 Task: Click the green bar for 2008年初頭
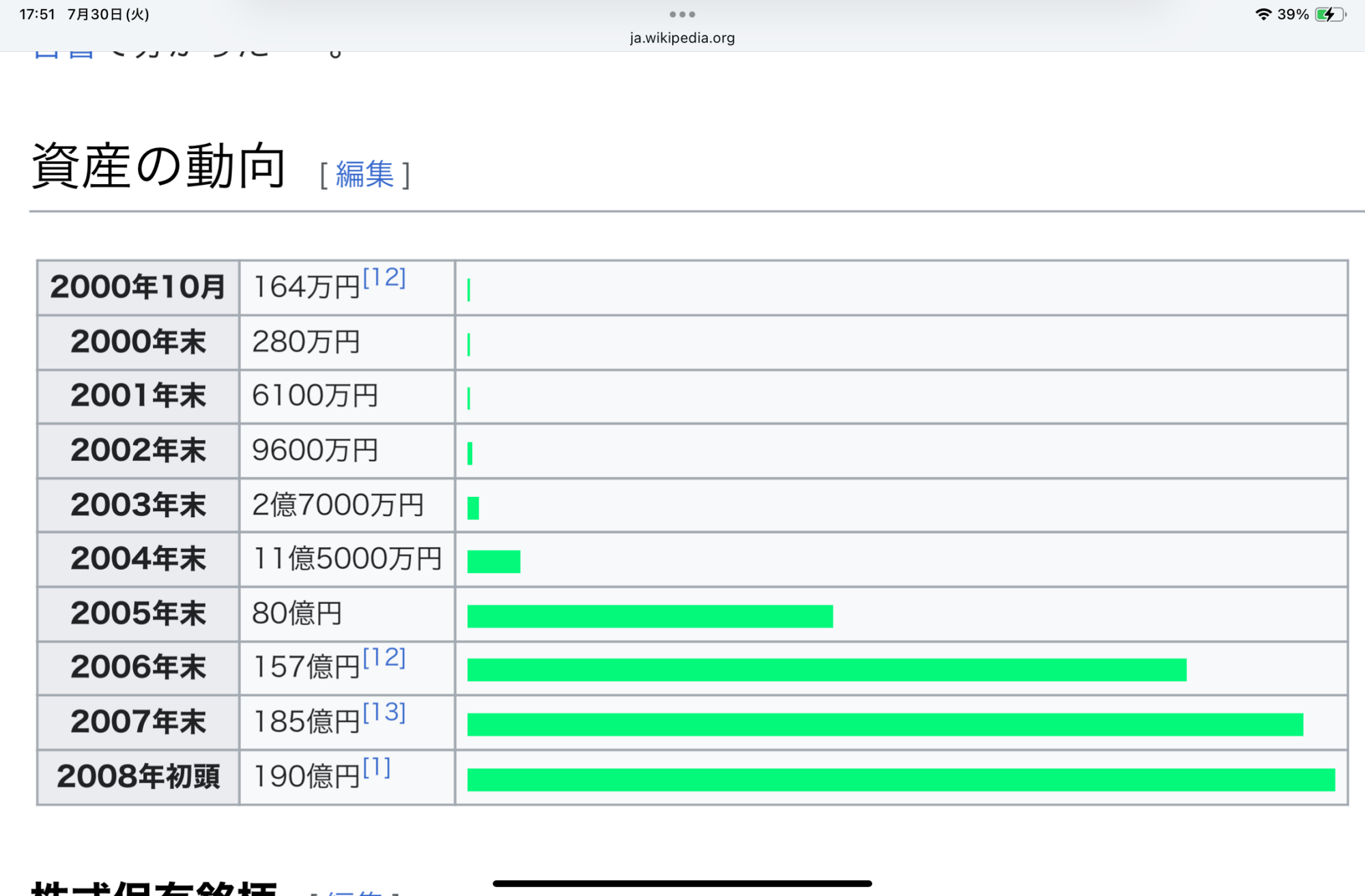pyautogui.click(x=900, y=779)
